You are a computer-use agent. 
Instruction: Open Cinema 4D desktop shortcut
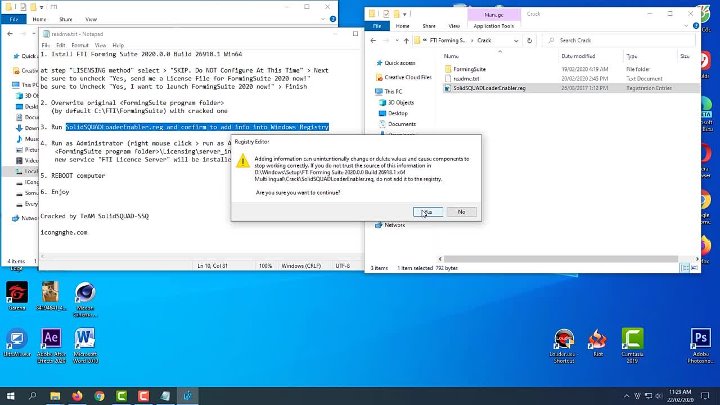(x=85, y=299)
